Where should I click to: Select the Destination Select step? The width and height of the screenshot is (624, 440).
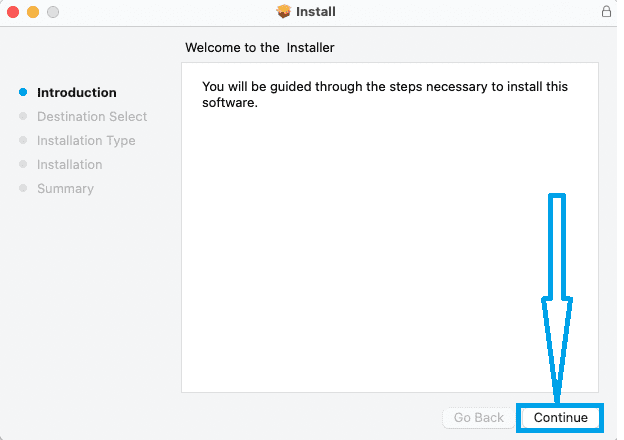click(91, 117)
